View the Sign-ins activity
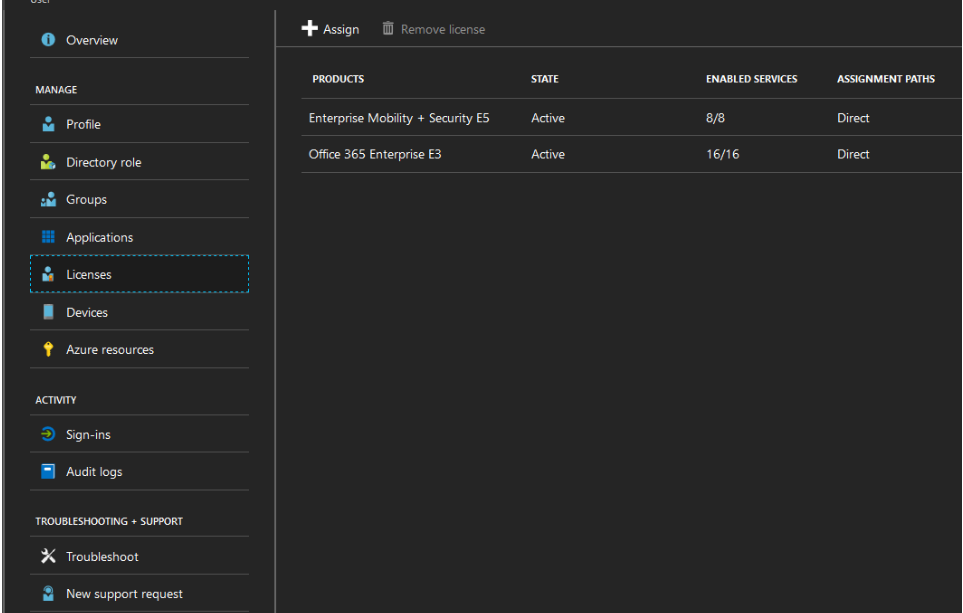963x613 pixels. (139, 434)
